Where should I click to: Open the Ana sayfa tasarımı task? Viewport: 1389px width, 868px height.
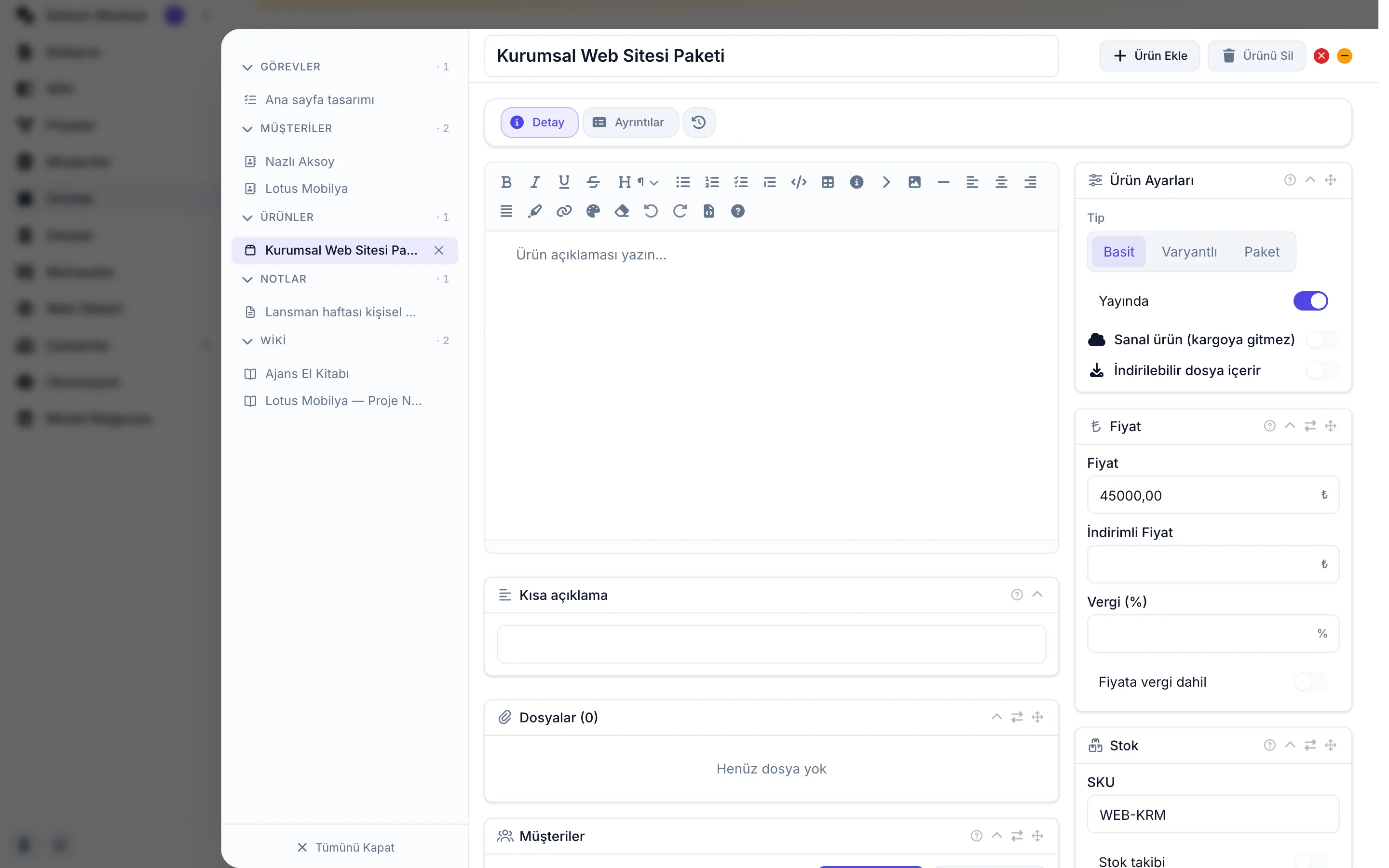pyautogui.click(x=345, y=100)
